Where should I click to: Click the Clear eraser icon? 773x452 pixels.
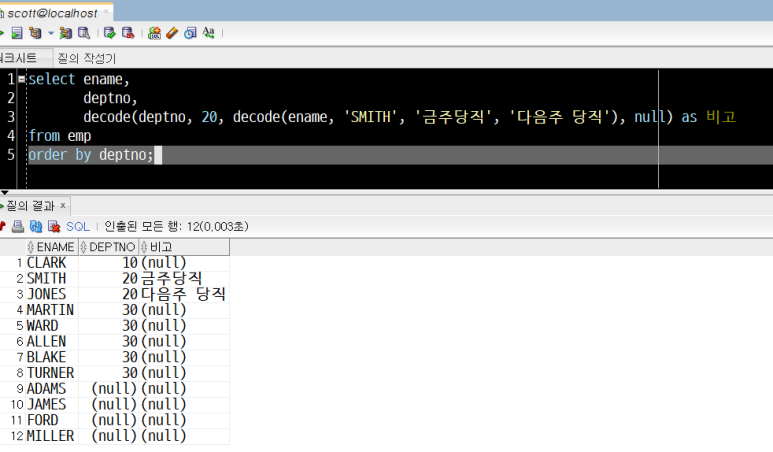(x=172, y=33)
